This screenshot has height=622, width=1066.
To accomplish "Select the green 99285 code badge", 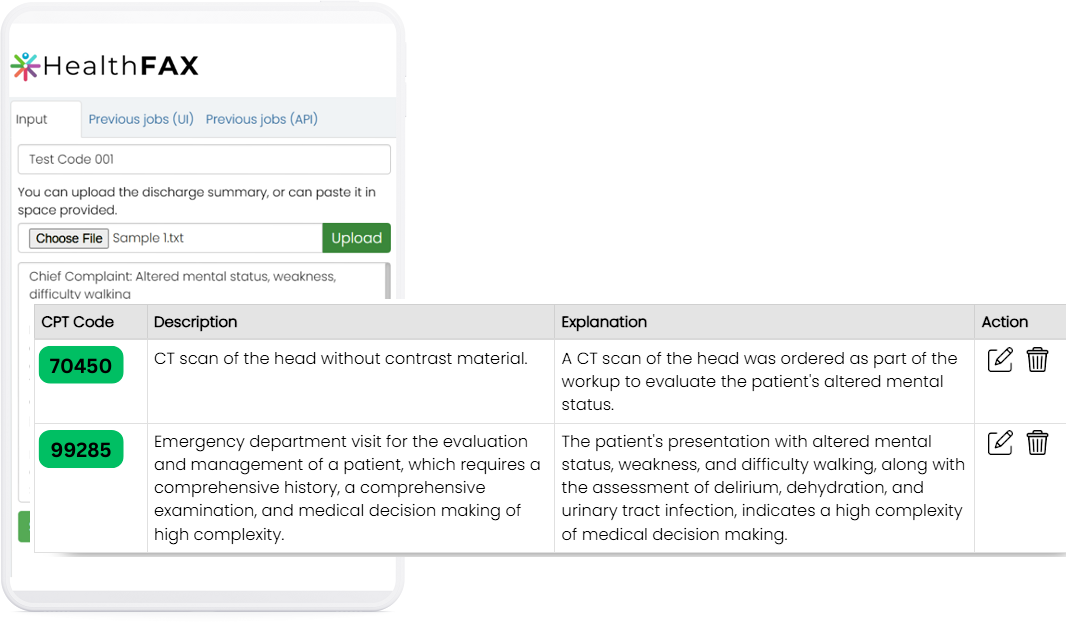I will pos(80,450).
